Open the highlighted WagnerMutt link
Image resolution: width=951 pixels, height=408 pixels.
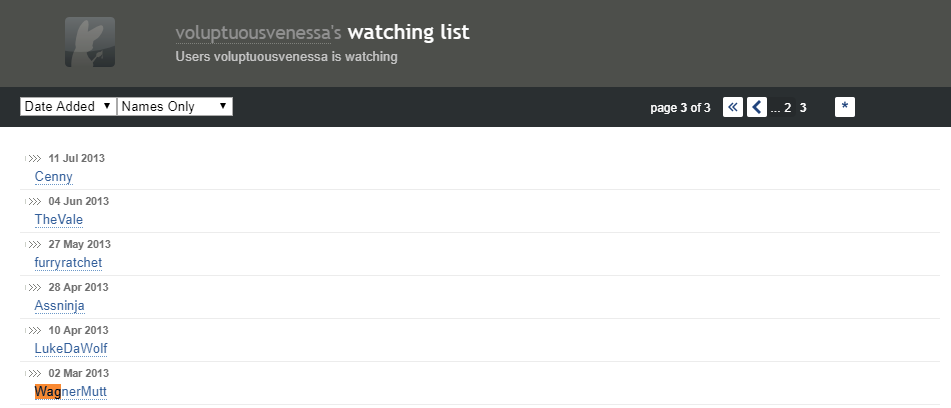[x=71, y=392]
